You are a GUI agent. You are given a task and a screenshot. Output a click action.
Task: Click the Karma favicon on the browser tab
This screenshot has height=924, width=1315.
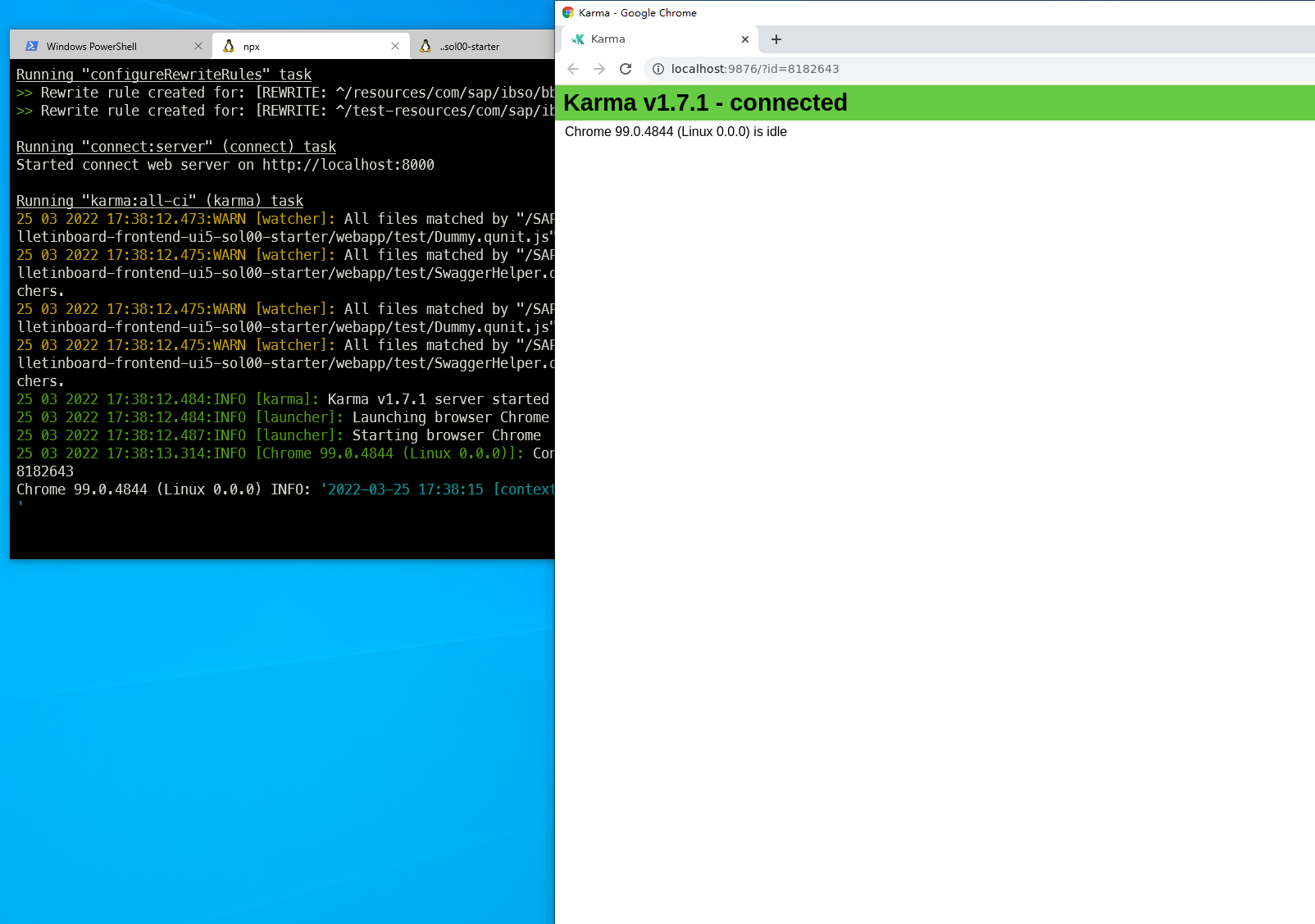(x=578, y=39)
